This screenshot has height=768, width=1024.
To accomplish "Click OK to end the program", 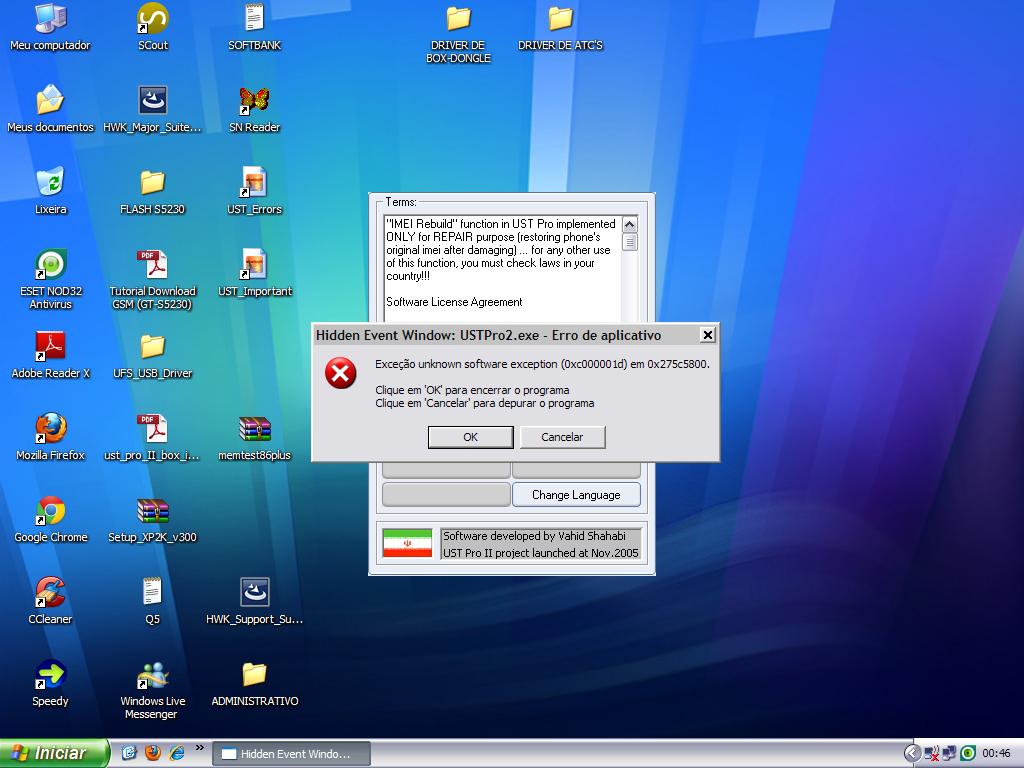I will tap(470, 437).
